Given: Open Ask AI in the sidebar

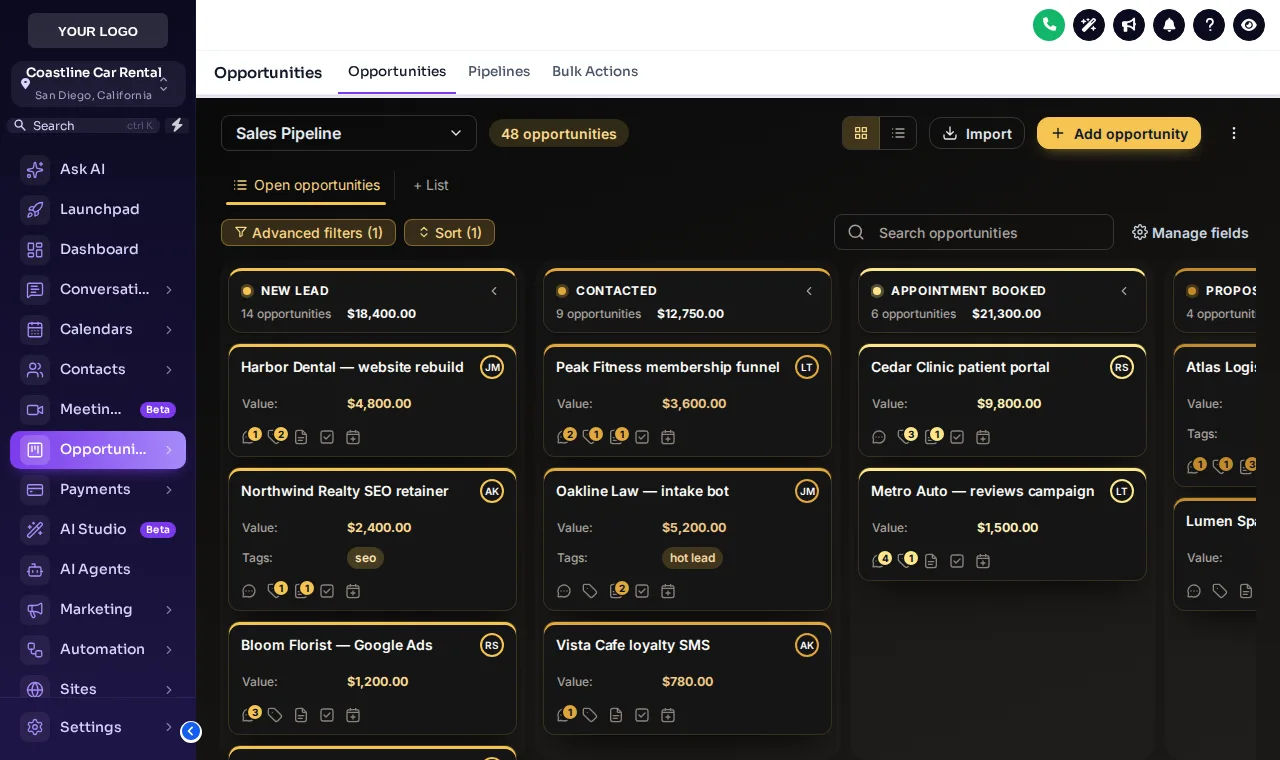Looking at the screenshot, I should coord(98,169).
